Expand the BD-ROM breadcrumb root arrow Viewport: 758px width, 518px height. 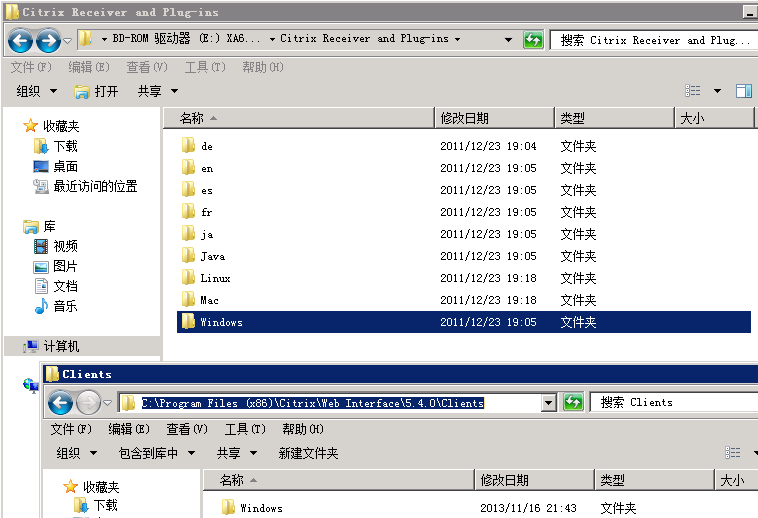[x=104, y=39]
